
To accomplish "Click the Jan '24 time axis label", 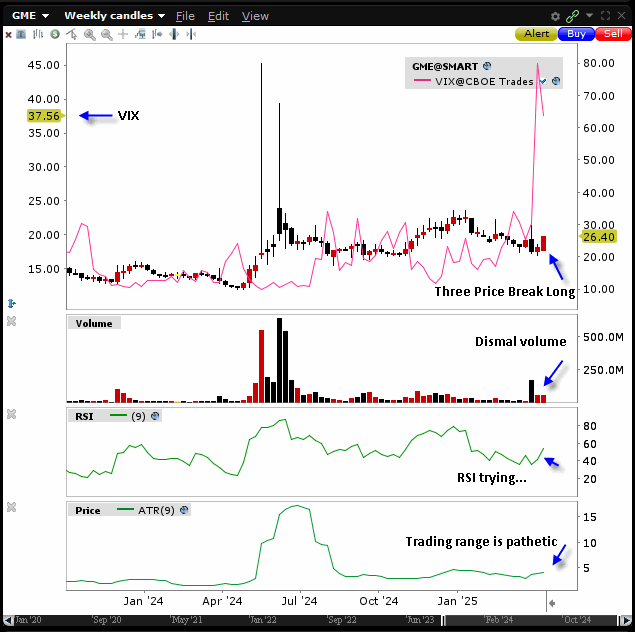I will 143,601.
